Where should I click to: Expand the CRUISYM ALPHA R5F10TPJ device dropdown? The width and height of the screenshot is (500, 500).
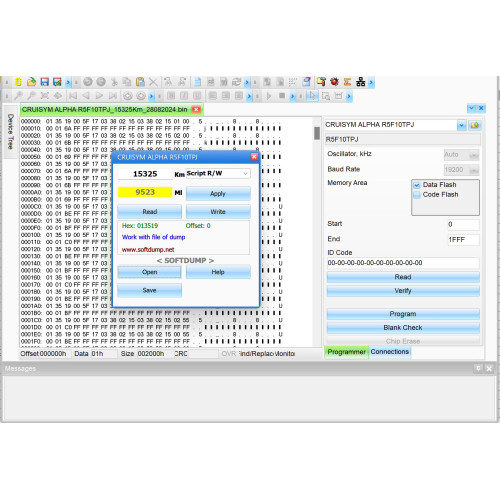coord(461,125)
